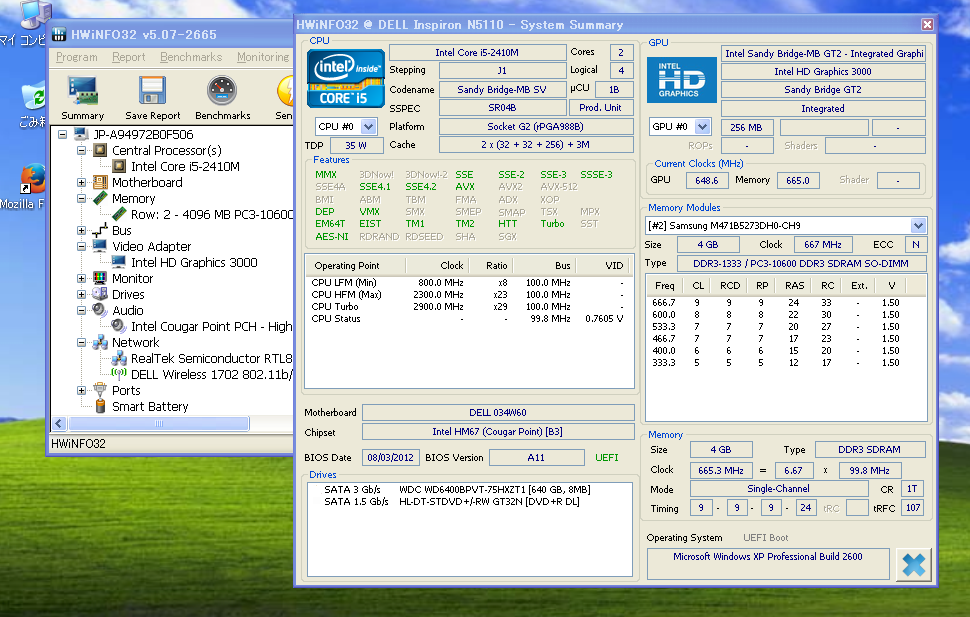
Task: Select the Monitor tree item
Action: tap(132, 278)
